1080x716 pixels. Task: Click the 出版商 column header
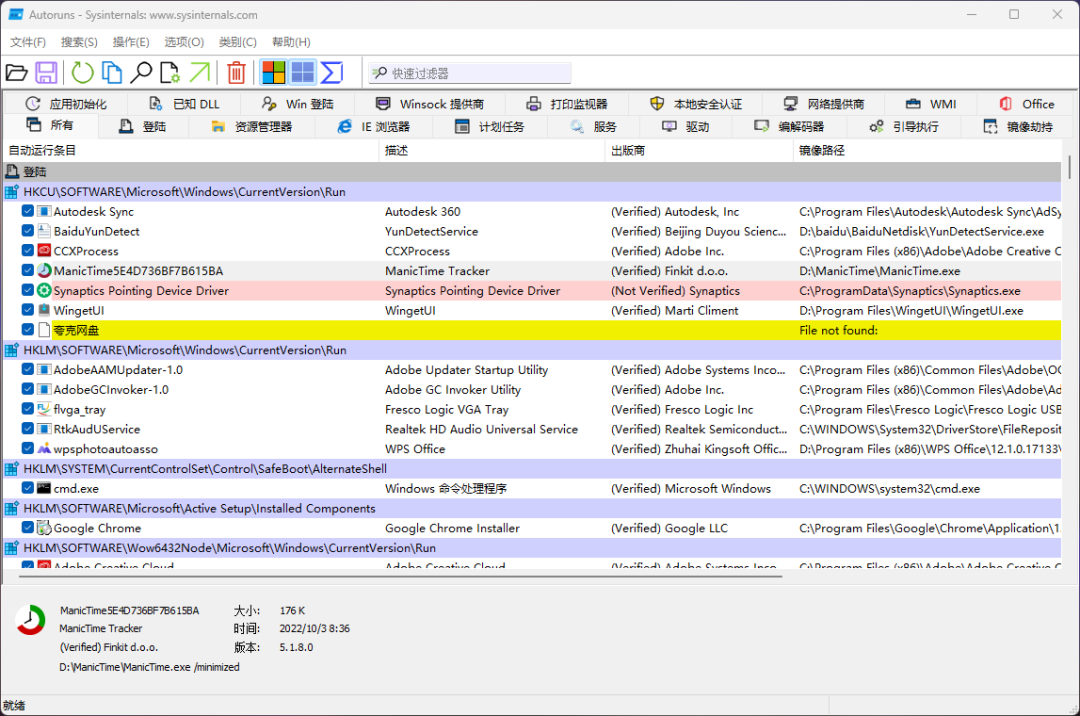pyautogui.click(x=628, y=151)
